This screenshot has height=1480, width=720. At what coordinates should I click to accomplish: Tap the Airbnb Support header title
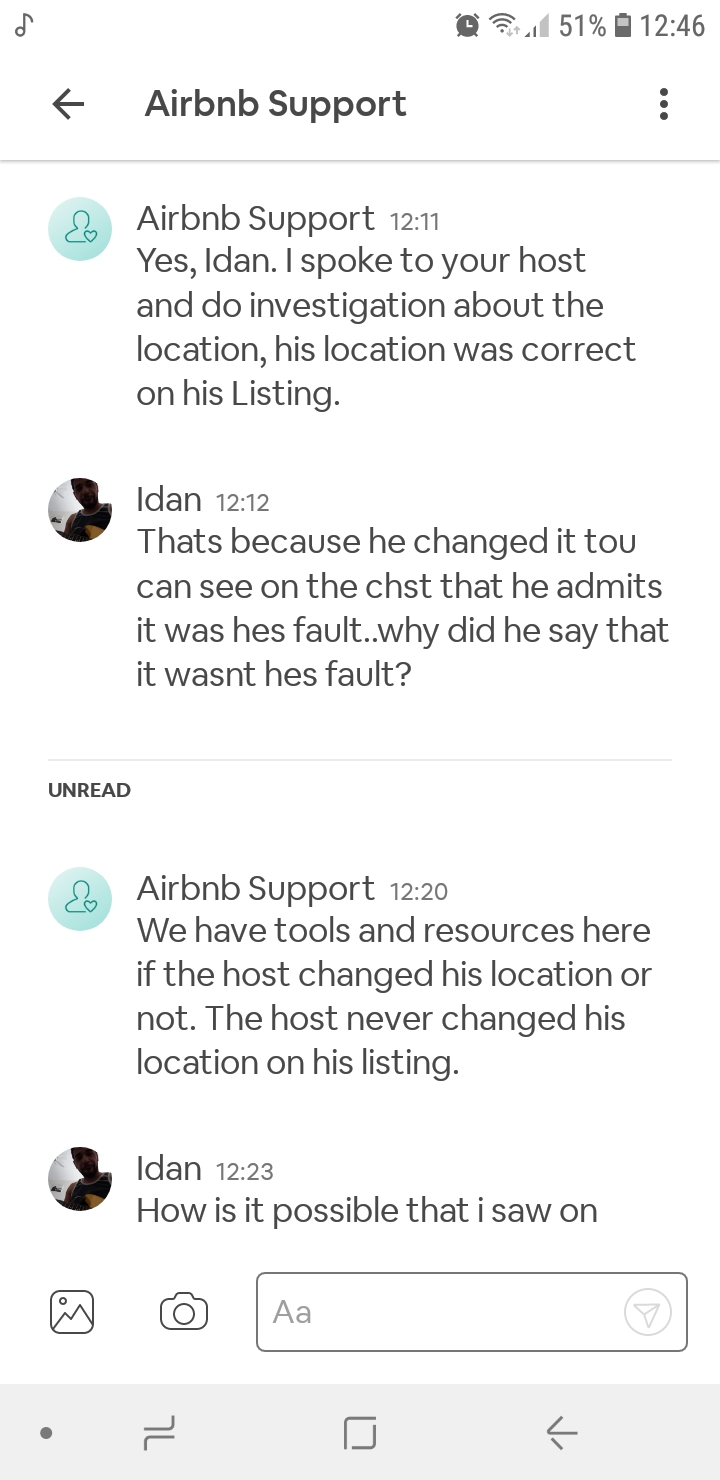point(275,104)
